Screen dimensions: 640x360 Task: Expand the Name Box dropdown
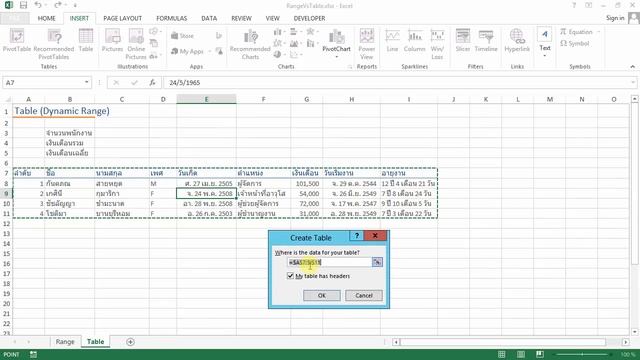87,82
